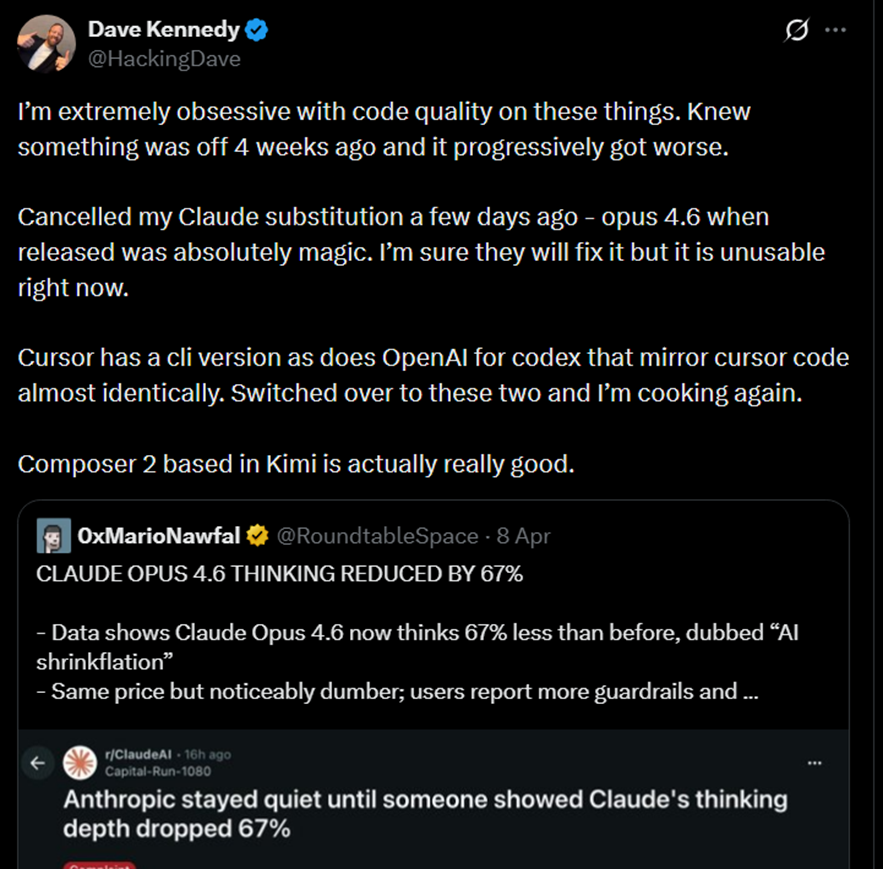Open the 0xMarioNawfal name link
Viewport: 883px width, 869px height.
159,536
